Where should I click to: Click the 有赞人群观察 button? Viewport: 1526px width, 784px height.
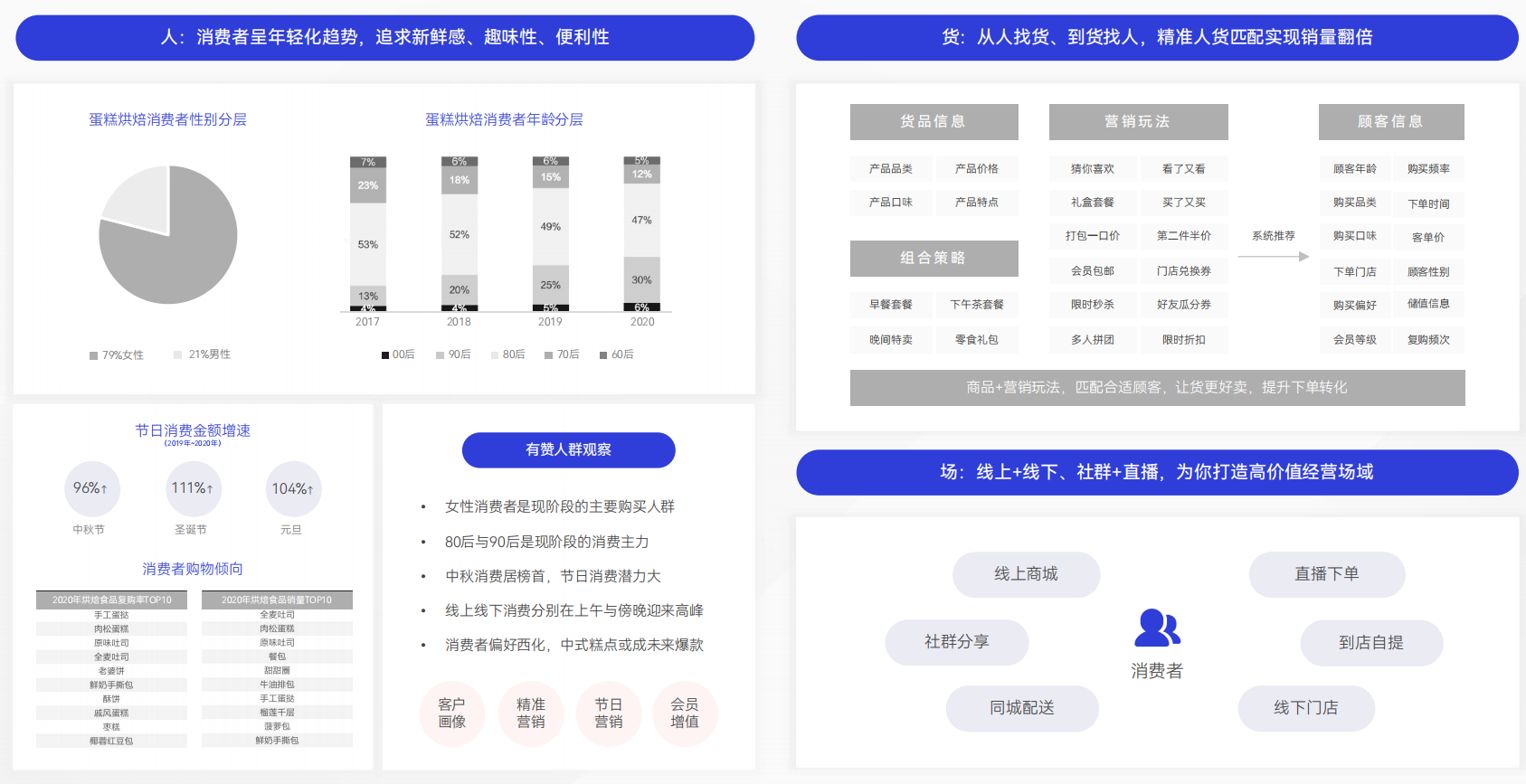pos(568,450)
